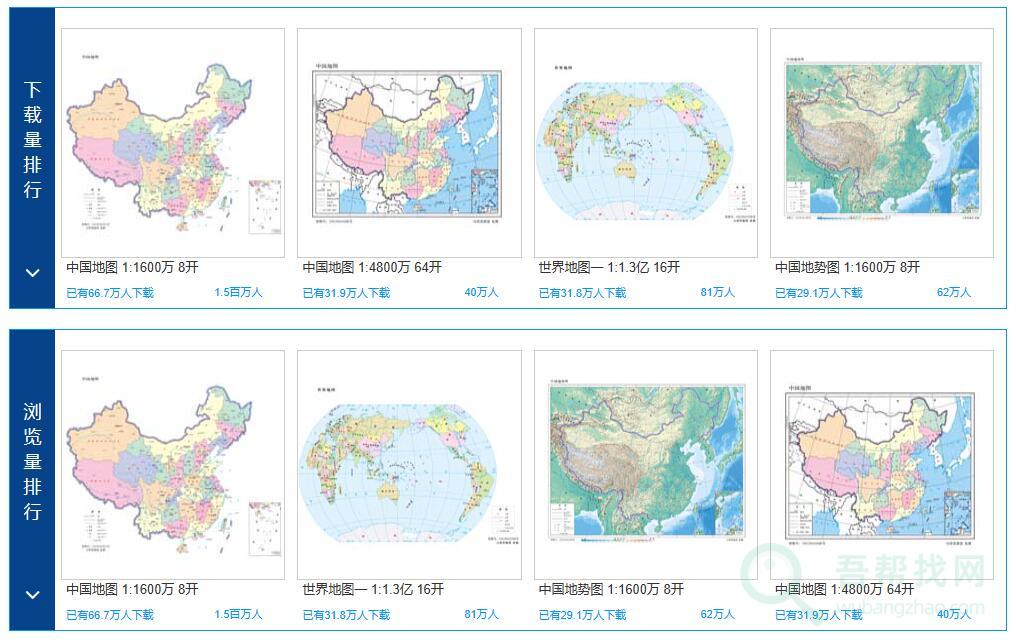Image resolution: width=1016 pixels, height=644 pixels.
Task: Click the 已有31.9万人下载 statistic
Action: tap(344, 293)
